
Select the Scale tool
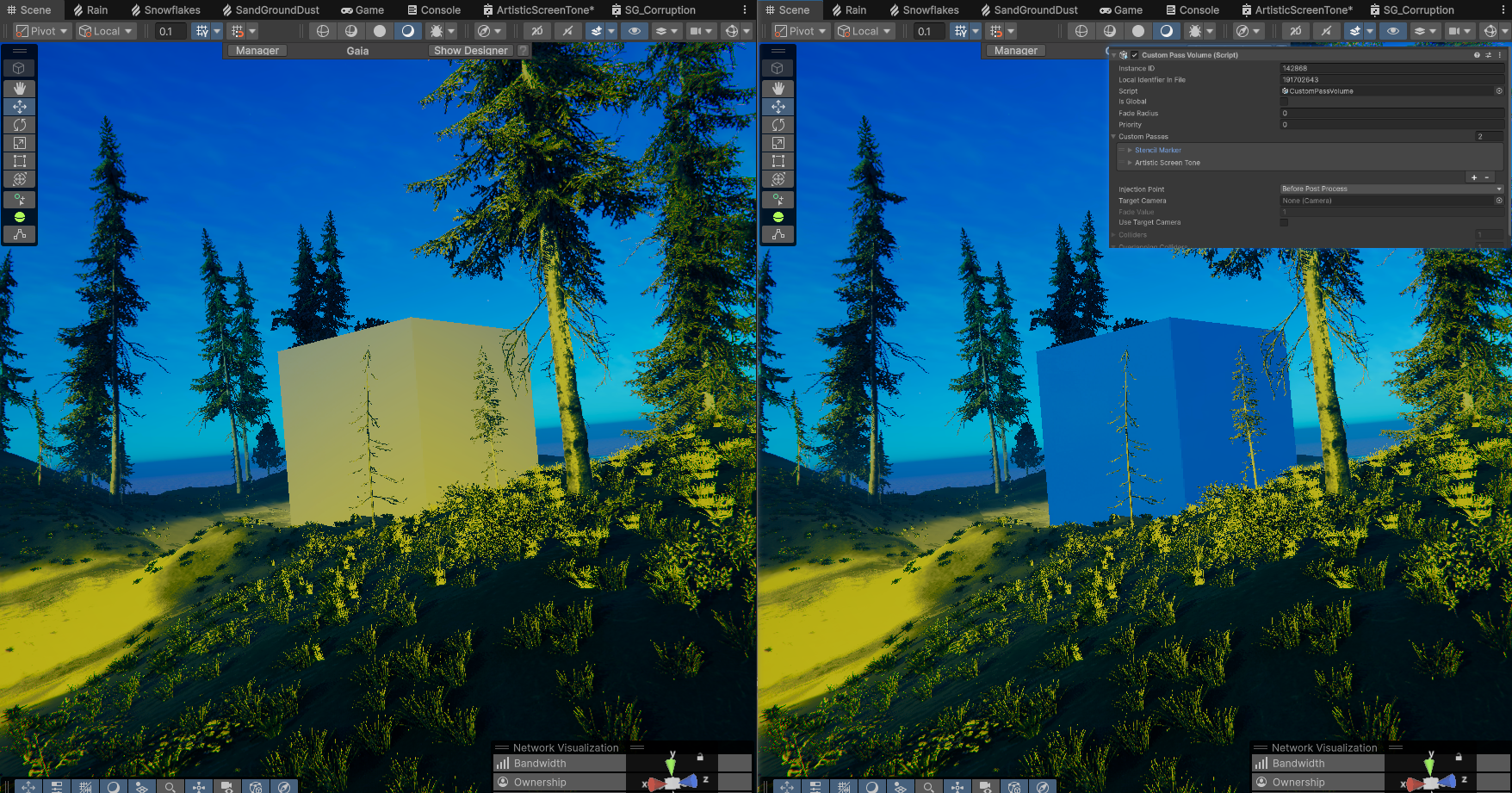[19, 142]
